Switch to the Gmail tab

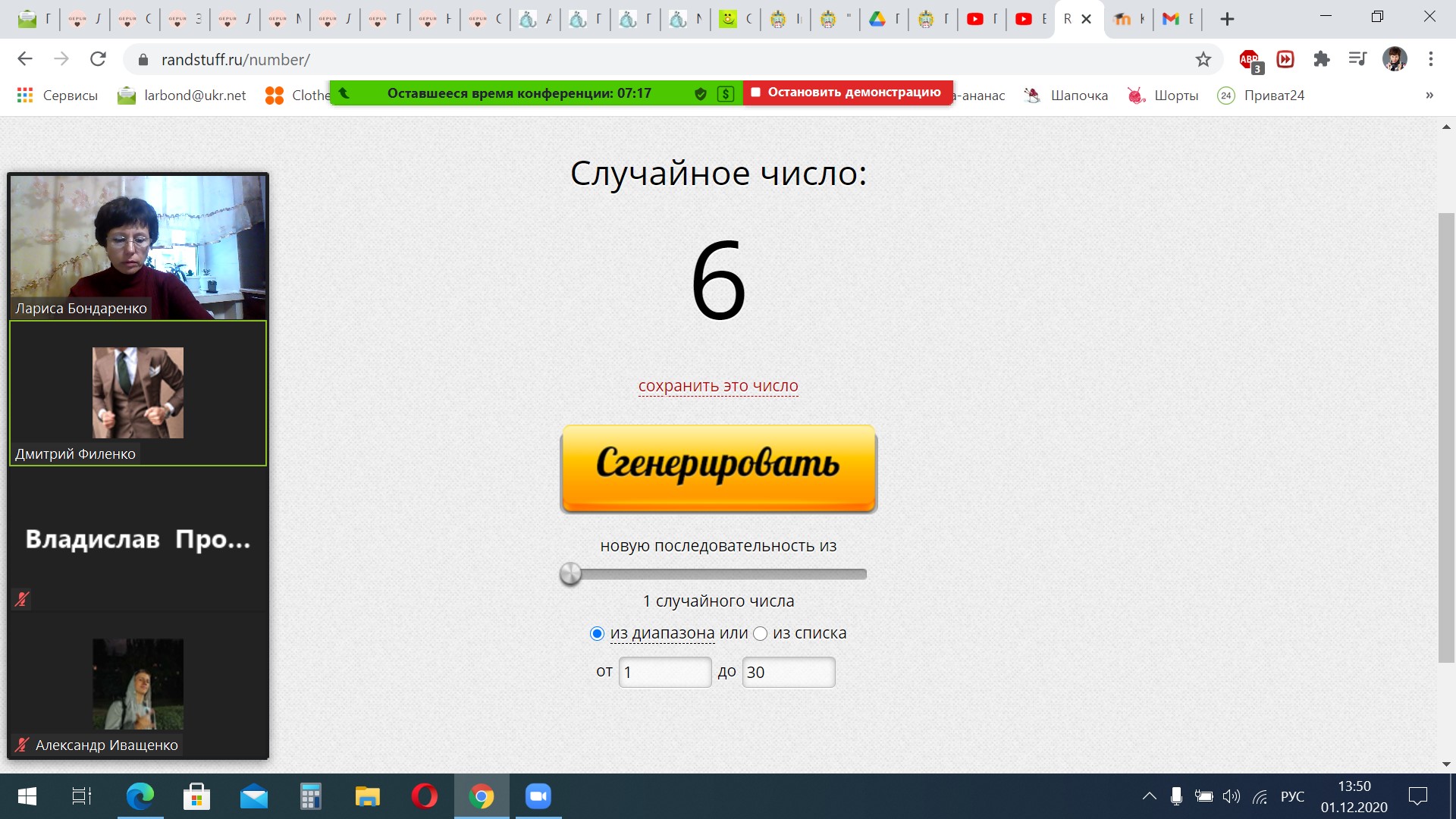(x=1172, y=20)
